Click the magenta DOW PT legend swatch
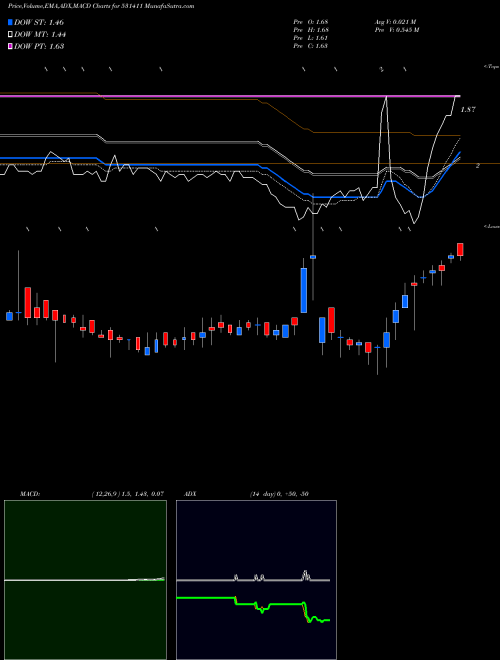The width and height of the screenshot is (500, 660). [x=10, y=46]
